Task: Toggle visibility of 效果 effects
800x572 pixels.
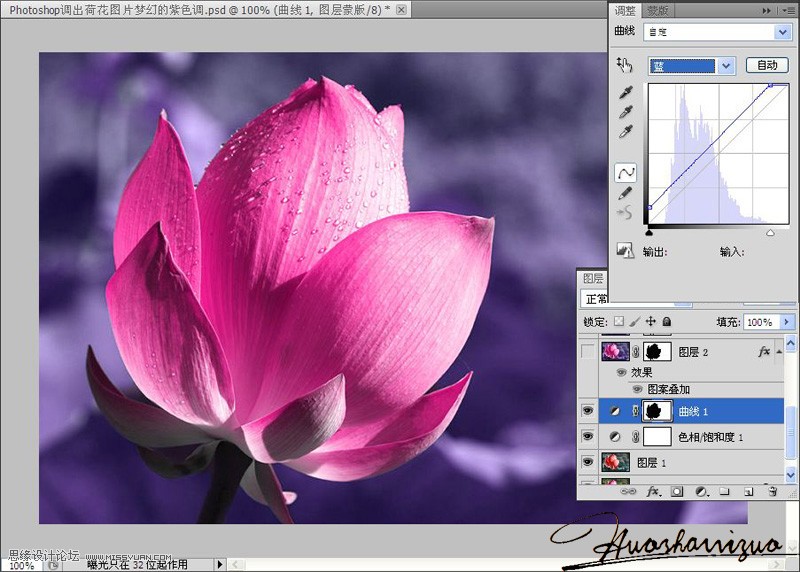Action: coord(621,372)
